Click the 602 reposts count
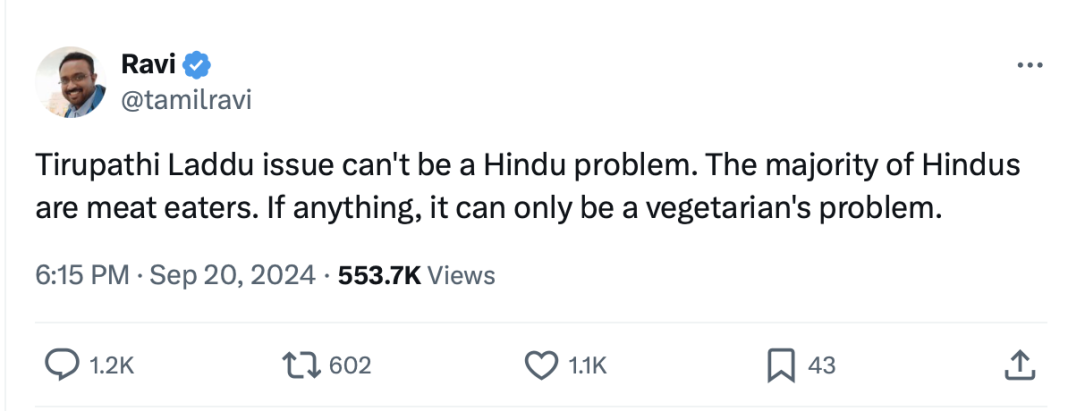This screenshot has height=411, width=1068. (x=350, y=366)
